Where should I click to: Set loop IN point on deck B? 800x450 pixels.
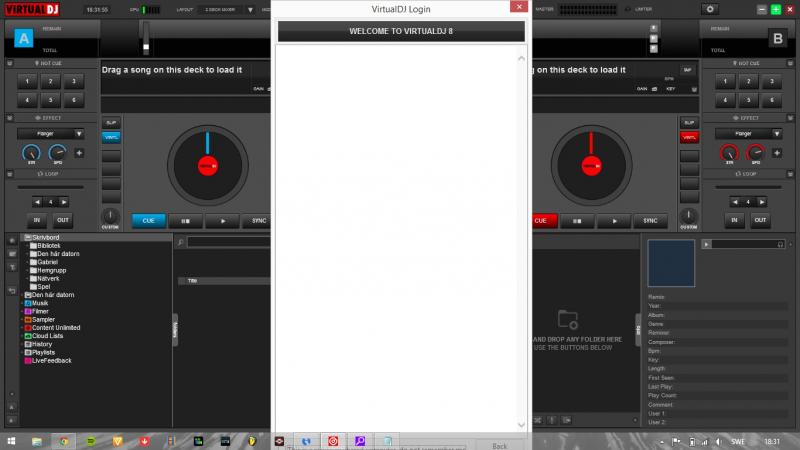pyautogui.click(x=736, y=220)
